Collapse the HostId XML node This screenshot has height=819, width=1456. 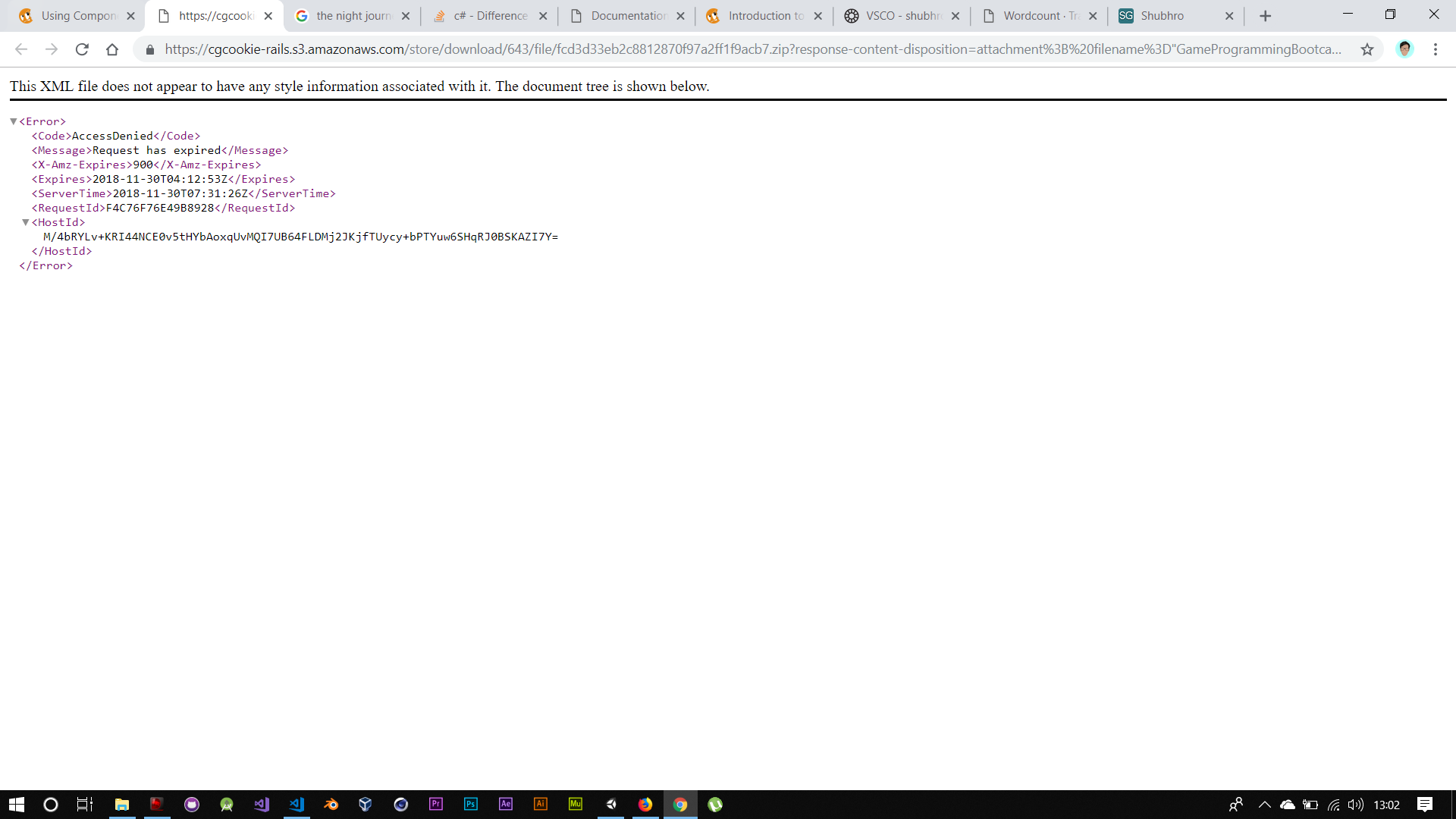click(25, 222)
